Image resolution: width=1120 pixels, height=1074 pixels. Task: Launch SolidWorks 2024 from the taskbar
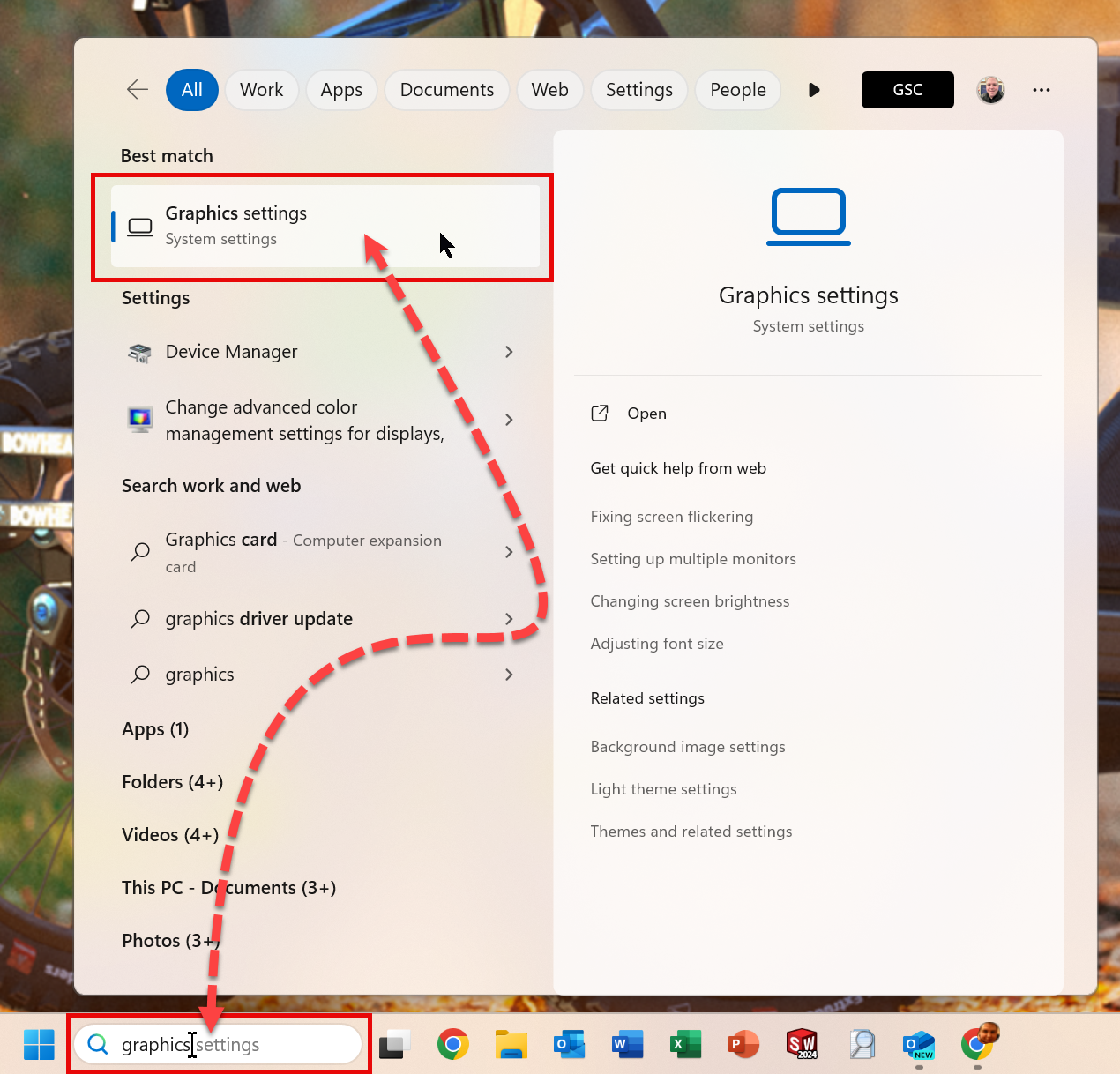(802, 1044)
